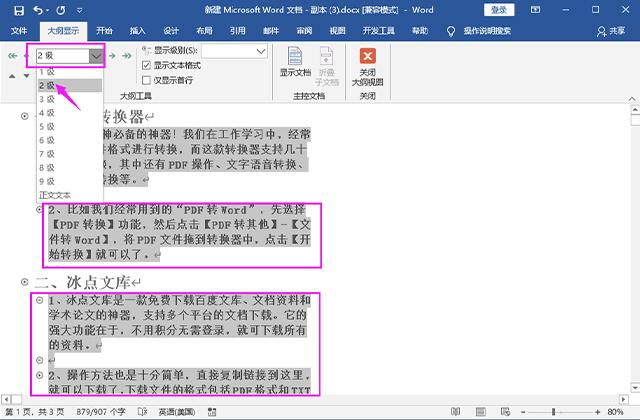Switch to the 引用 tab
Screen dimensions: 640x420
tap(238, 31)
